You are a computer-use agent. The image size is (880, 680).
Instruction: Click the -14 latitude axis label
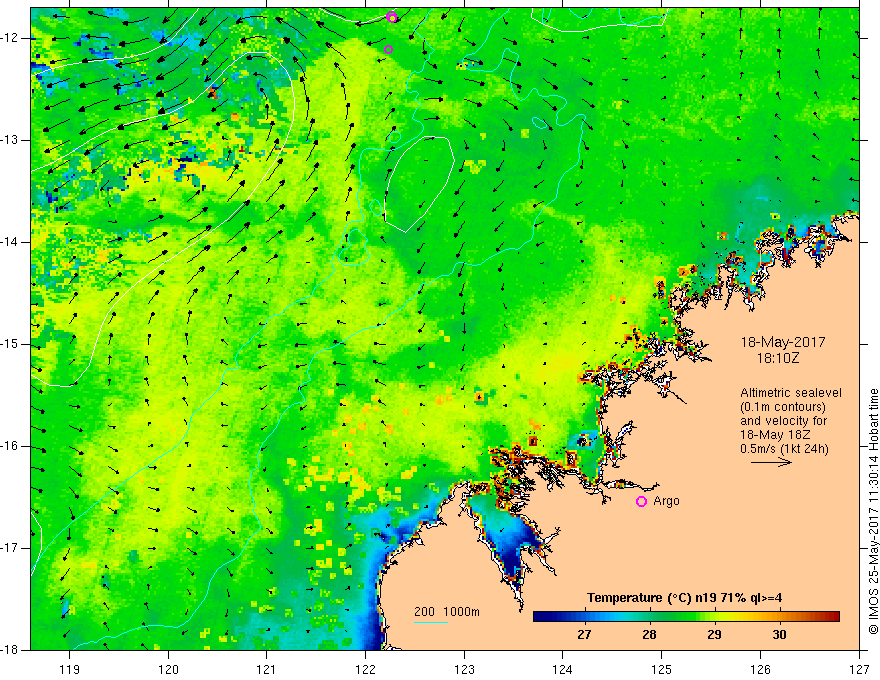tap(11, 242)
